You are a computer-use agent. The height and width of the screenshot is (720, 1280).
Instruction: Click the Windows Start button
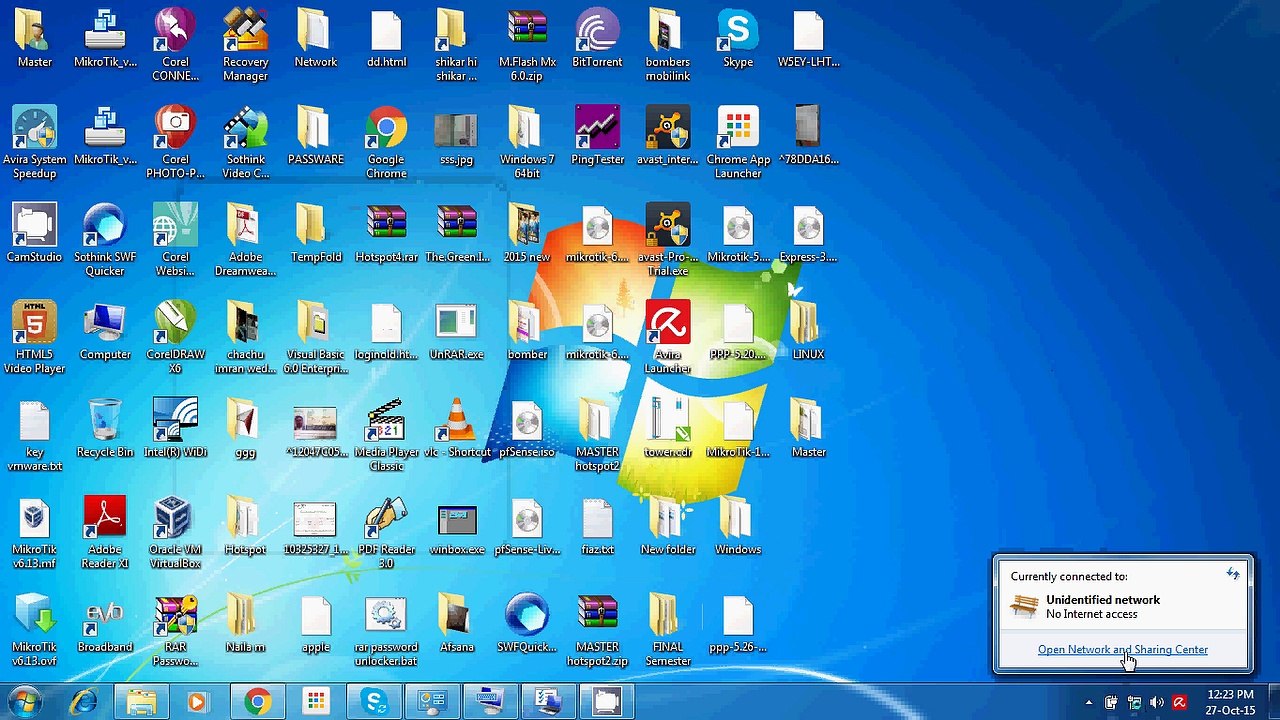[x=24, y=702]
